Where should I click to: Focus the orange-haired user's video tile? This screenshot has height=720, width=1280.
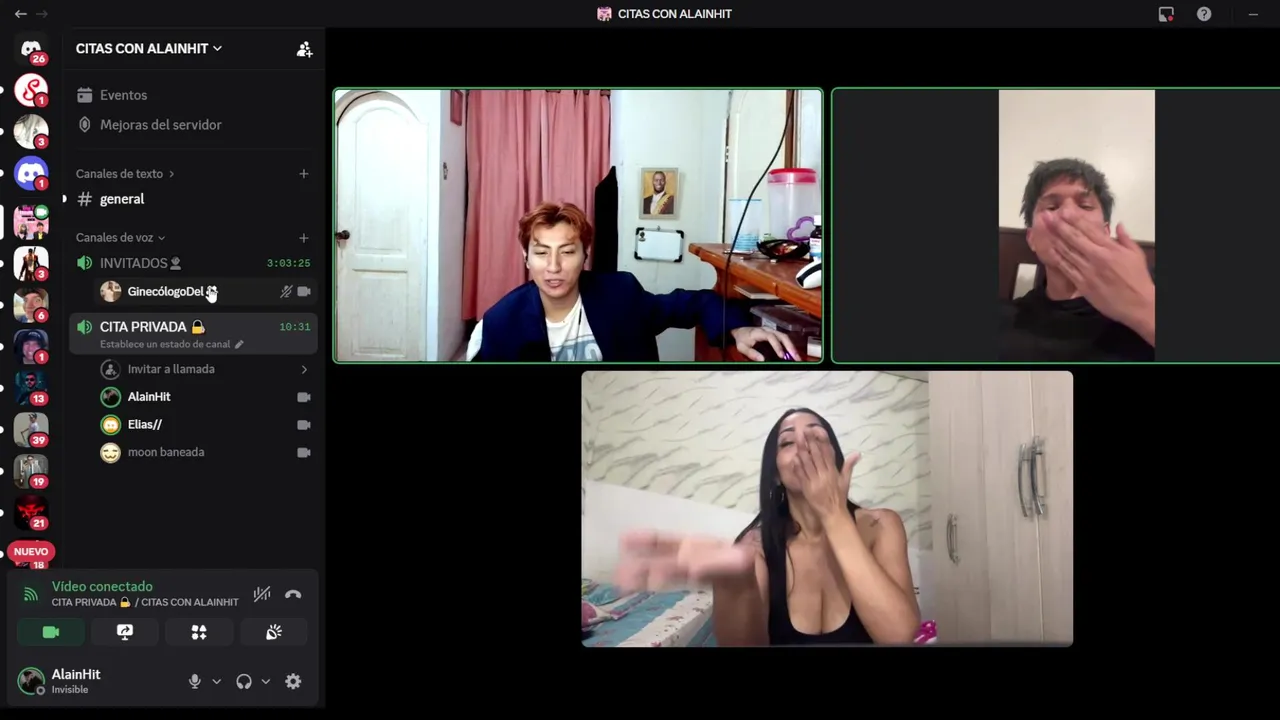pyautogui.click(x=578, y=225)
